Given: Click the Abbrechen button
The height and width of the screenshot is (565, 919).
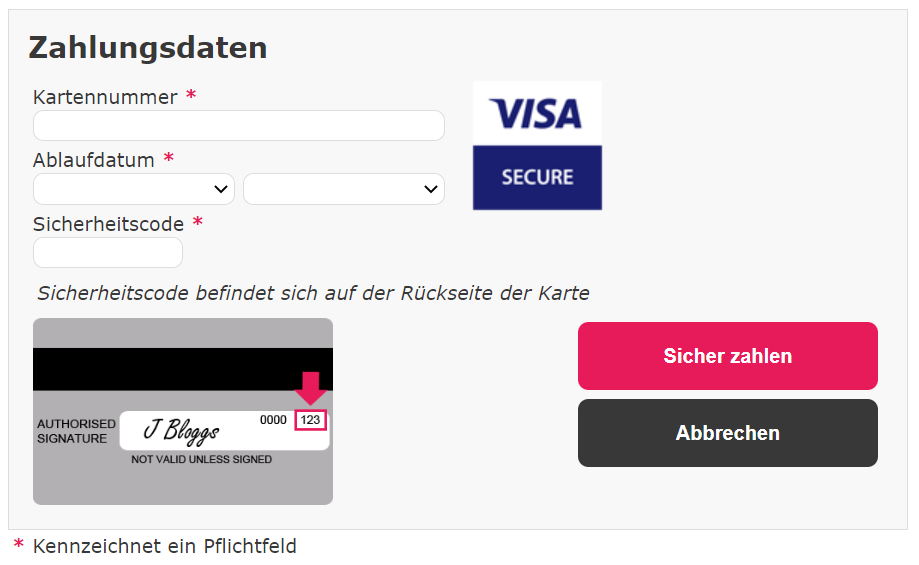Looking at the screenshot, I should [727, 433].
